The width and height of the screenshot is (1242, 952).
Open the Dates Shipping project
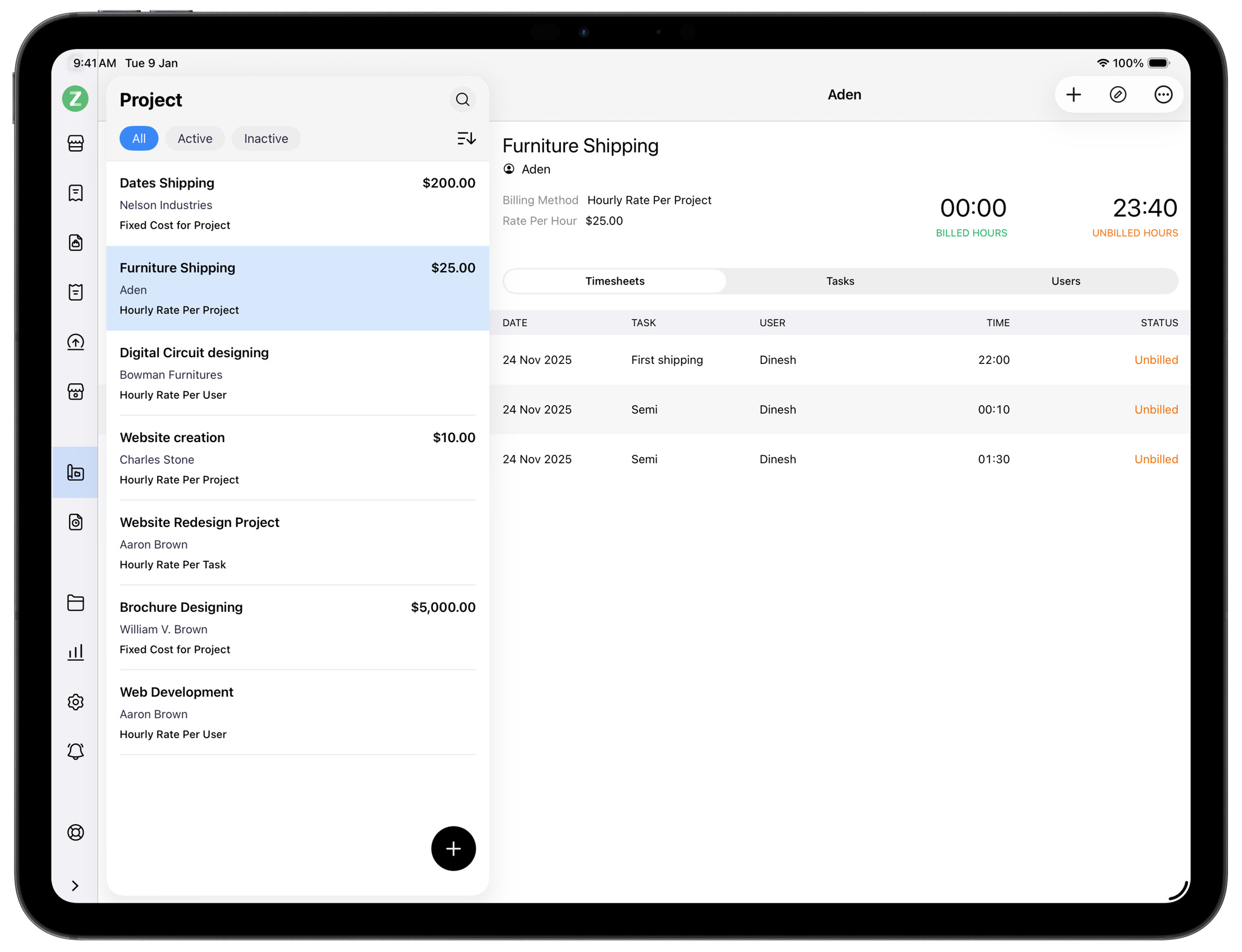[x=297, y=203]
